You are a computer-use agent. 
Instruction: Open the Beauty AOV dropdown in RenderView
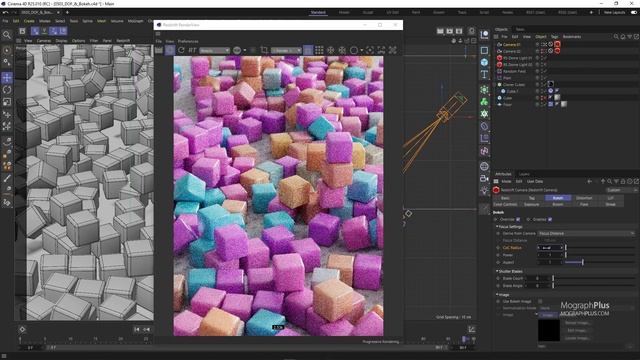[214, 50]
